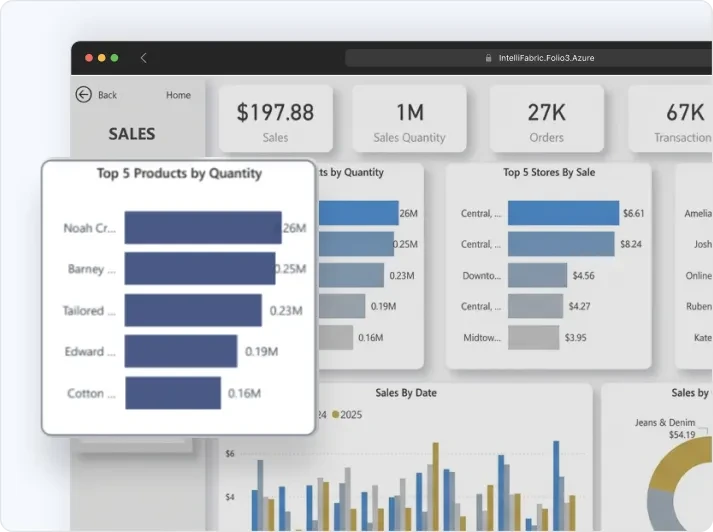Select the 27K Orders card
This screenshot has width=713, height=532.
[x=547, y=119]
